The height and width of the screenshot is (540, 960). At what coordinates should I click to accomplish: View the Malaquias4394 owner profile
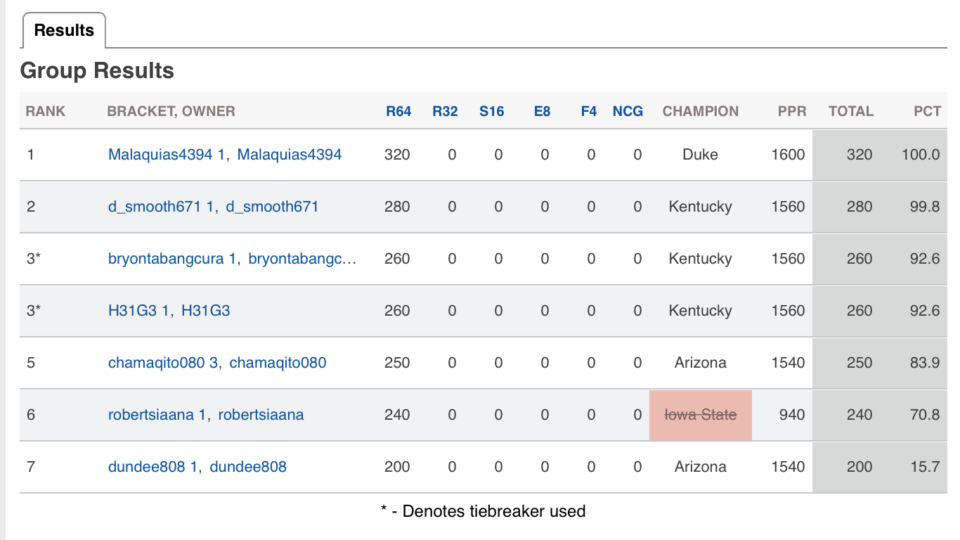pyautogui.click(x=289, y=154)
